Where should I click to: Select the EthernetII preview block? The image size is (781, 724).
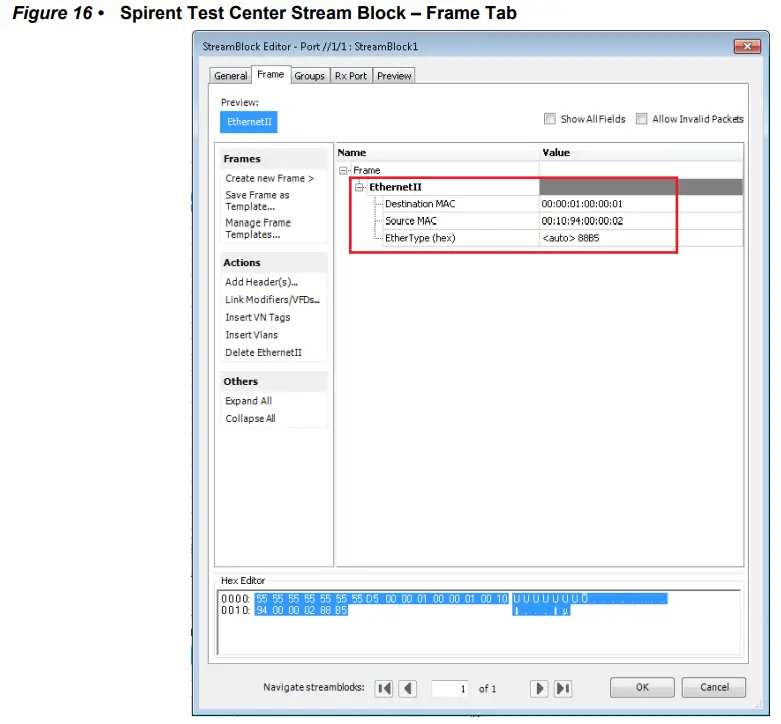[x=249, y=122]
